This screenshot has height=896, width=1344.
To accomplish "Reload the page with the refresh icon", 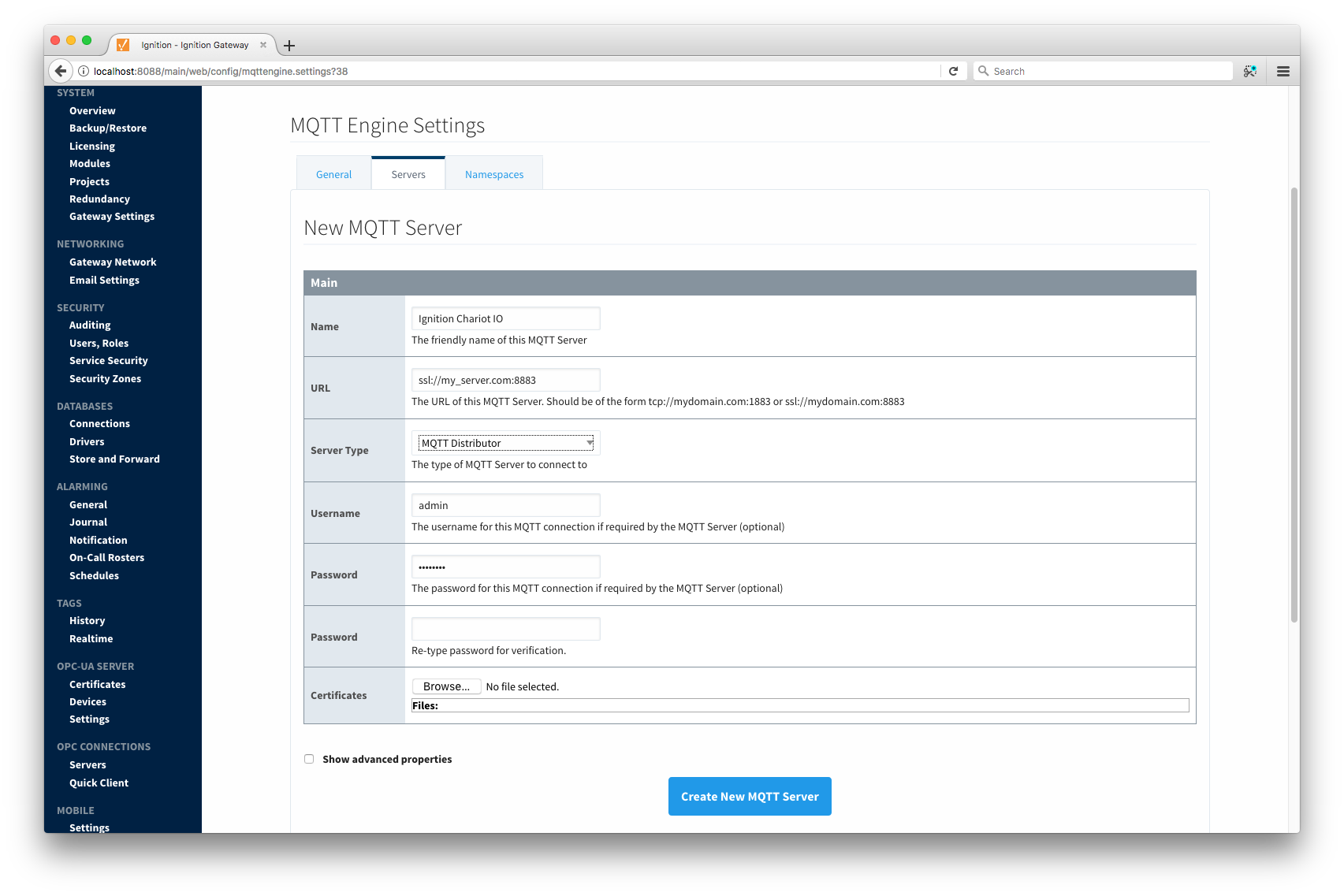I will point(954,70).
